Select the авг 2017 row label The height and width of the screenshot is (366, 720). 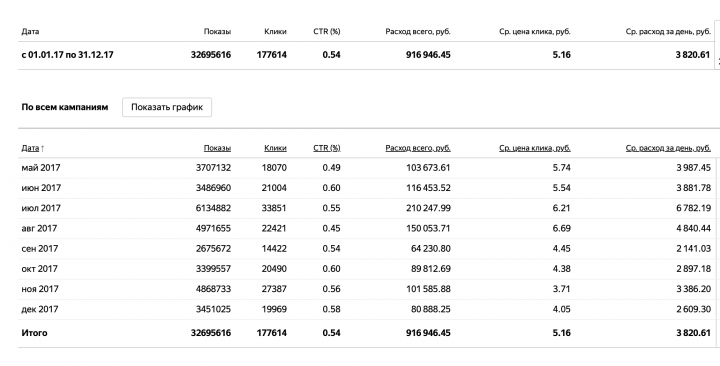click(39, 228)
